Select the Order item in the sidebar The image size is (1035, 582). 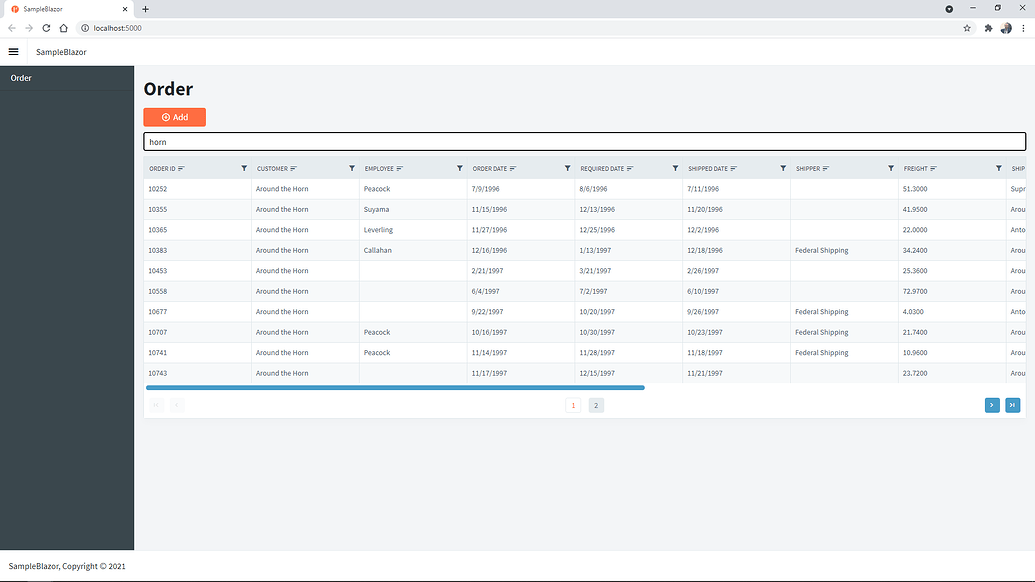pos(20,77)
